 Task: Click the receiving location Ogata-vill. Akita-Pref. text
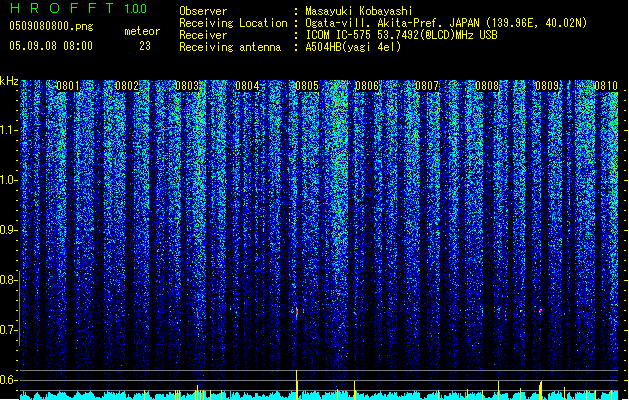(446, 23)
